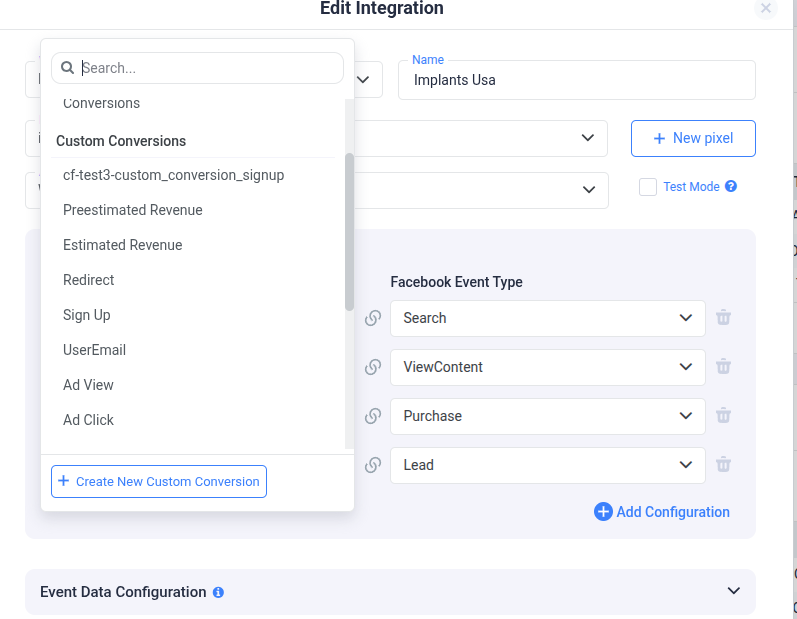Click the link icon beside the ViewContent event
The image size is (797, 619).
pyautogui.click(x=373, y=367)
